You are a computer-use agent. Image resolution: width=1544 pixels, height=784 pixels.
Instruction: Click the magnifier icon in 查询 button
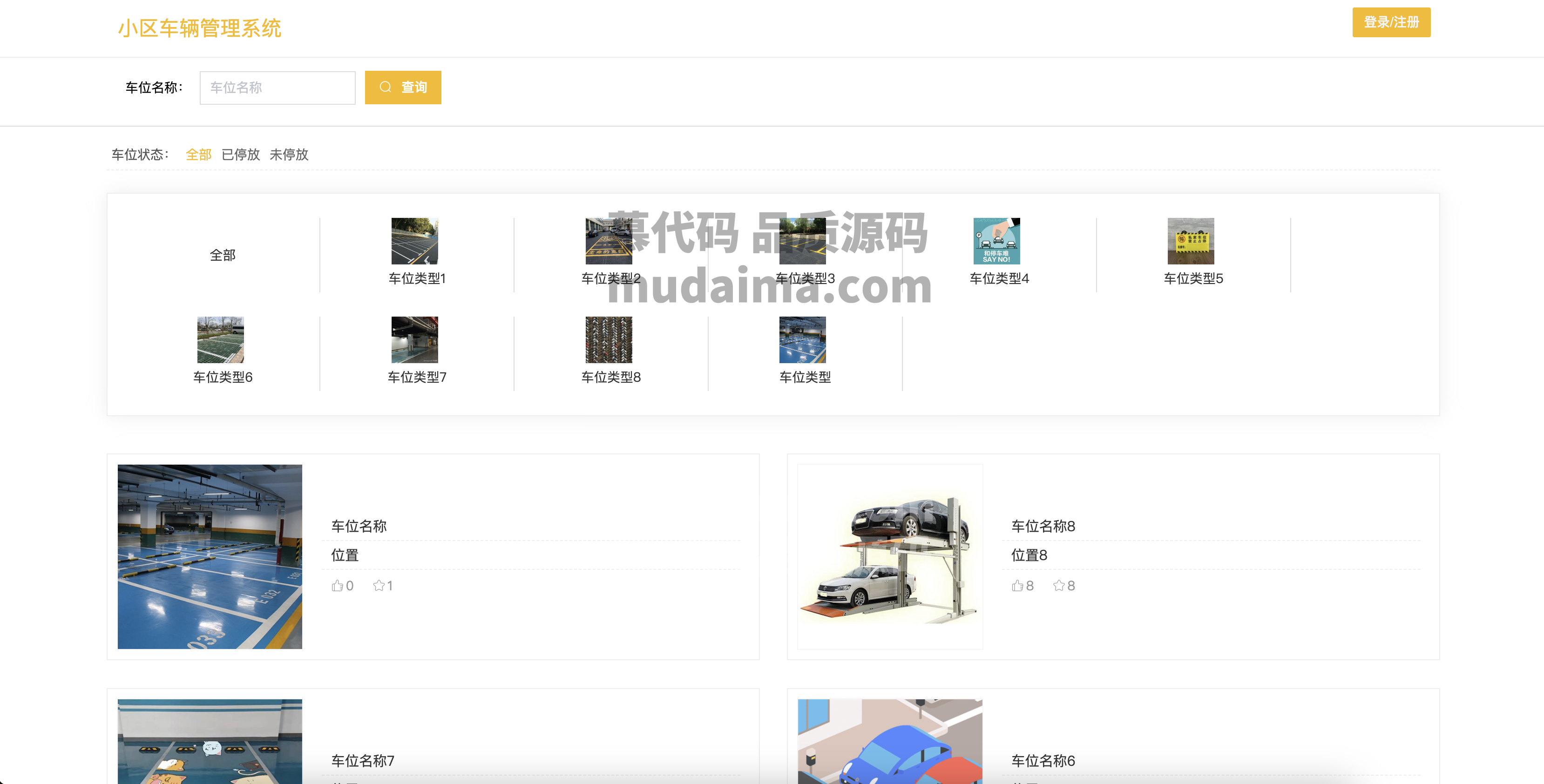386,88
